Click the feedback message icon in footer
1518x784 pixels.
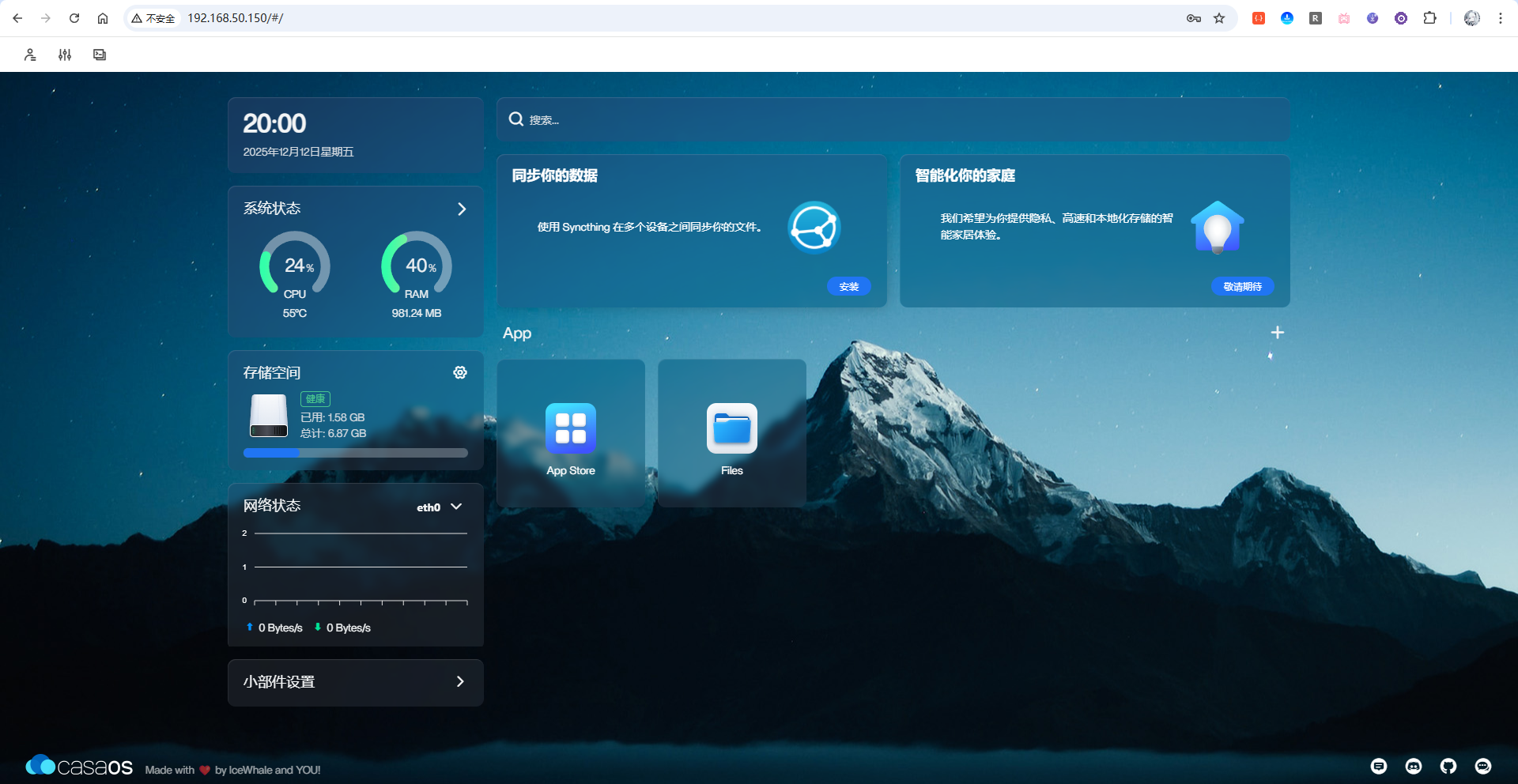(1379, 766)
